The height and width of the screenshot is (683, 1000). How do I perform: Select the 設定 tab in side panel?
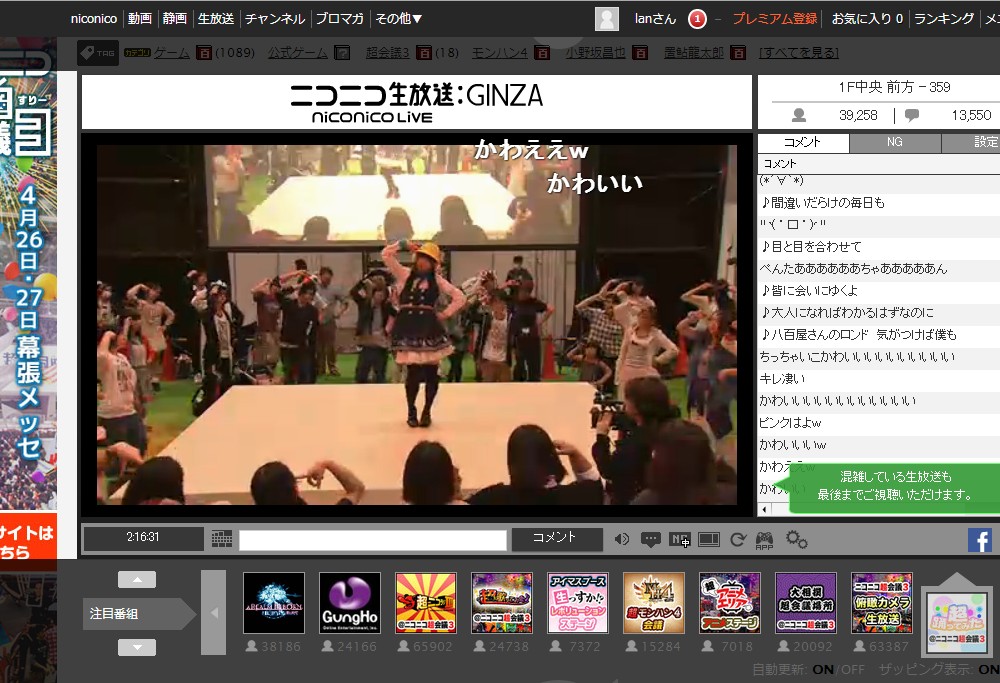(971, 143)
